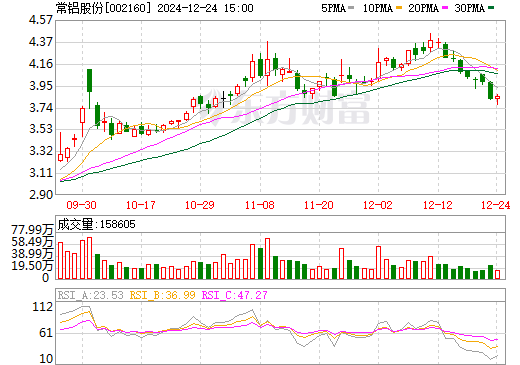The height and width of the screenshot is (365, 520).
Task: Click the RSI_B:36.99 indicator label
Action: pyautogui.click(x=162, y=295)
